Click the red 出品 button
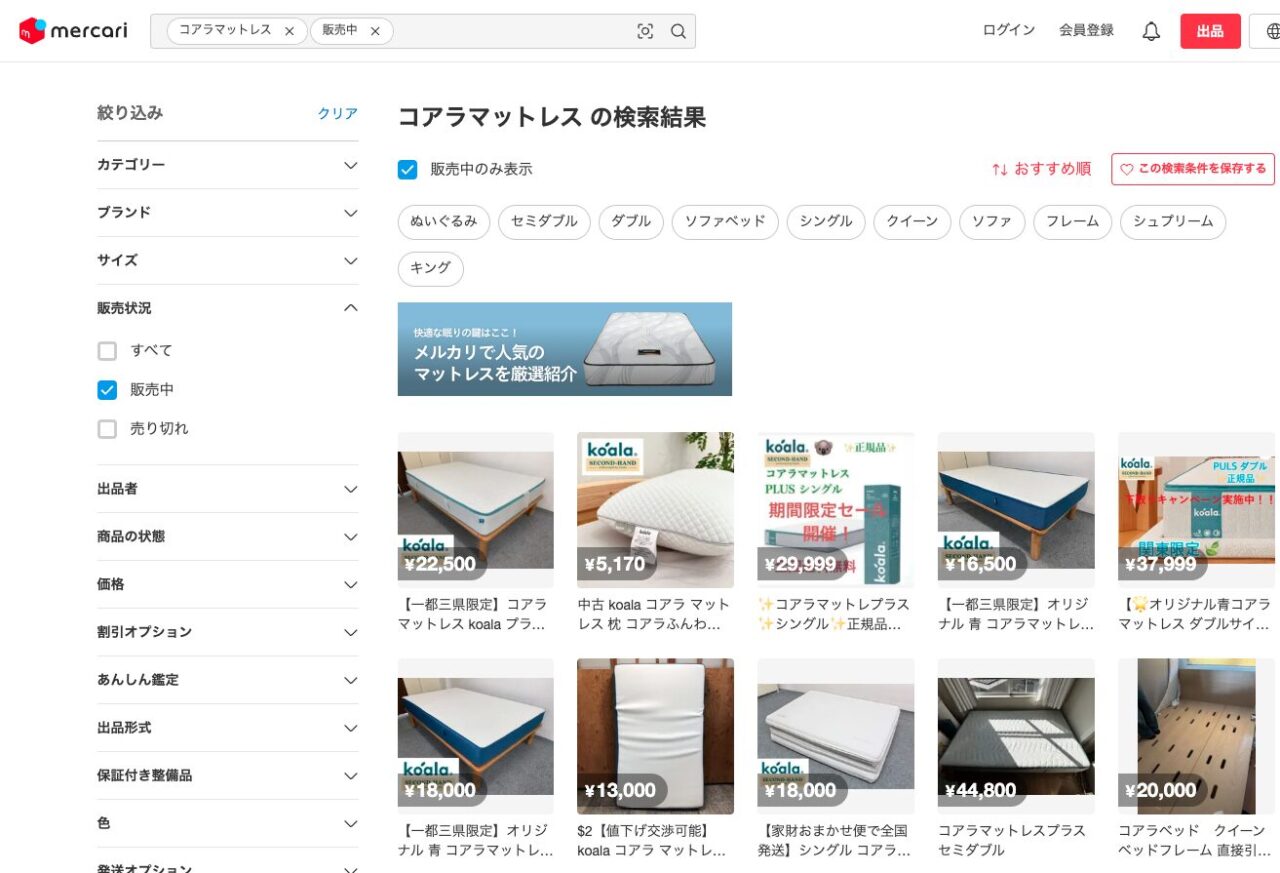Screen dimensions: 1280x873 (1209, 31)
